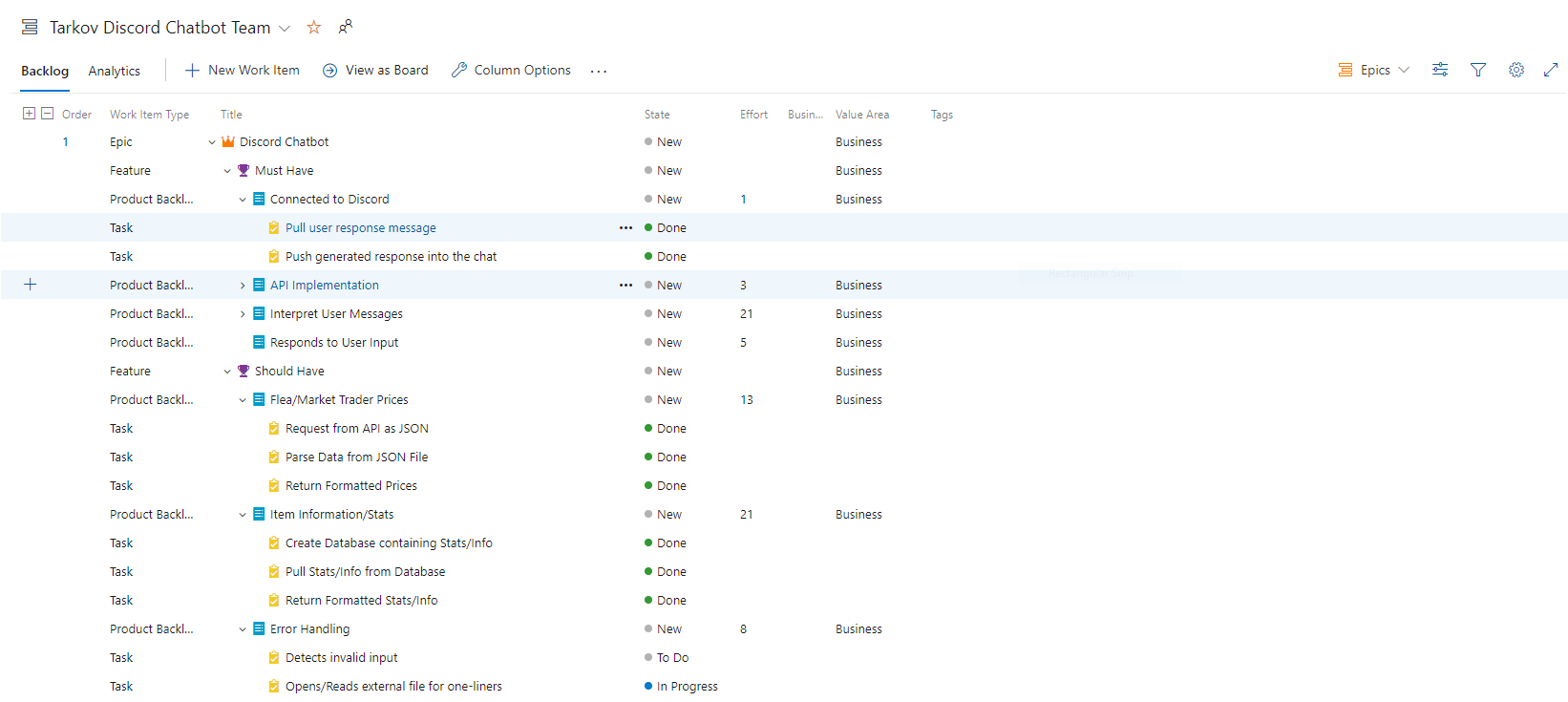Click the favorite star icon beside team name
Viewport: 1568px width, 702px height.
pos(313,28)
